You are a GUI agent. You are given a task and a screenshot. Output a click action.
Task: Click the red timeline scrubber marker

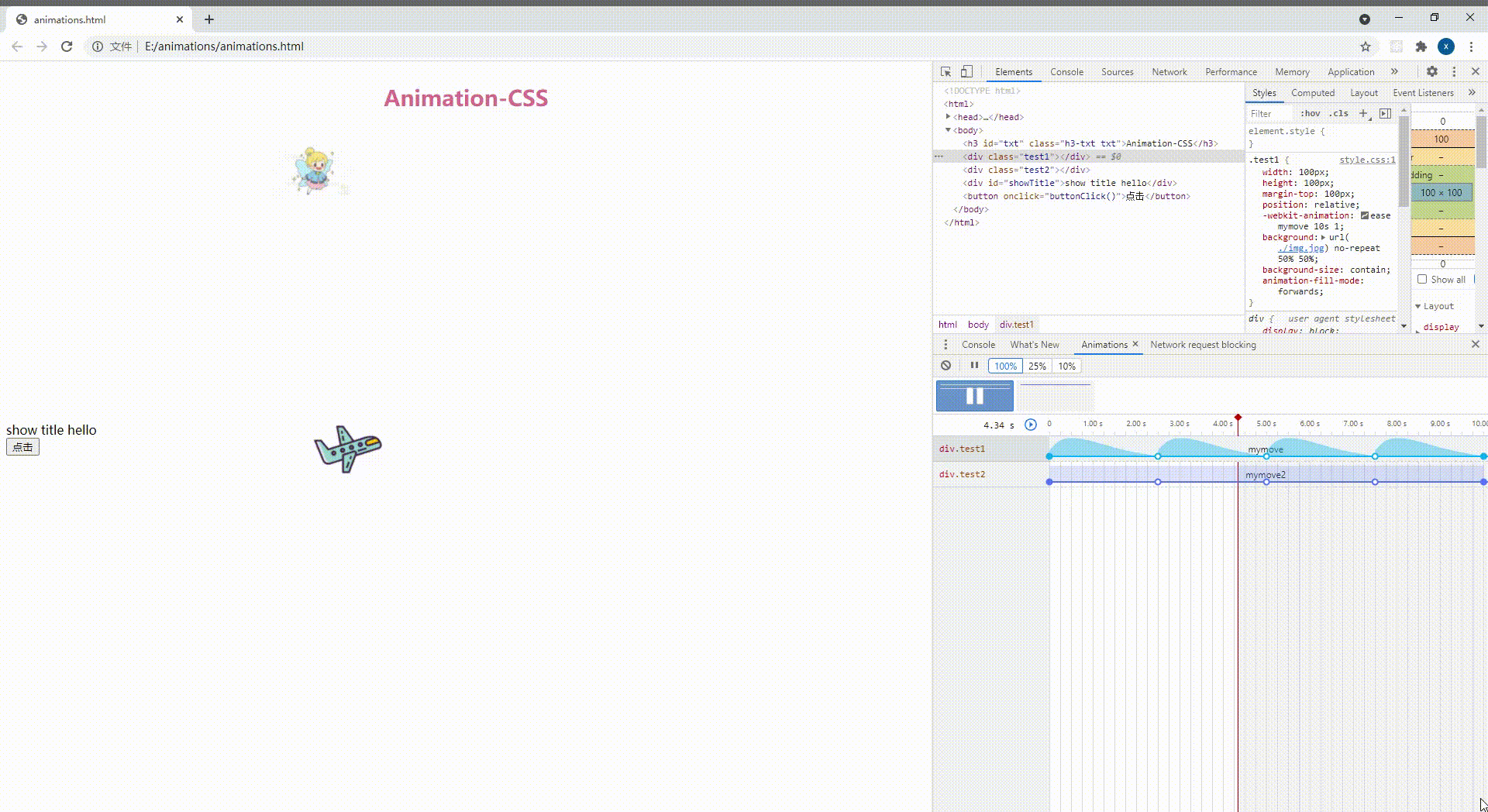[1238, 418]
